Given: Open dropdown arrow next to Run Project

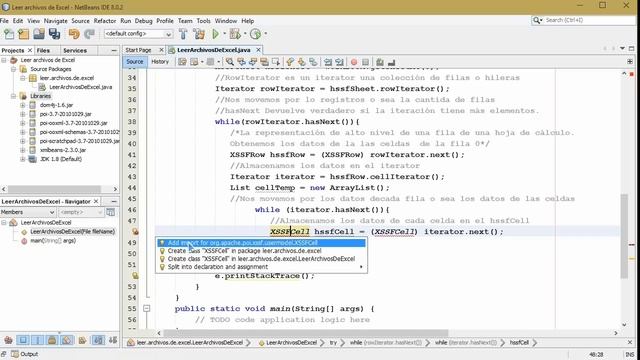Looking at the screenshot, I should [x=224, y=34].
